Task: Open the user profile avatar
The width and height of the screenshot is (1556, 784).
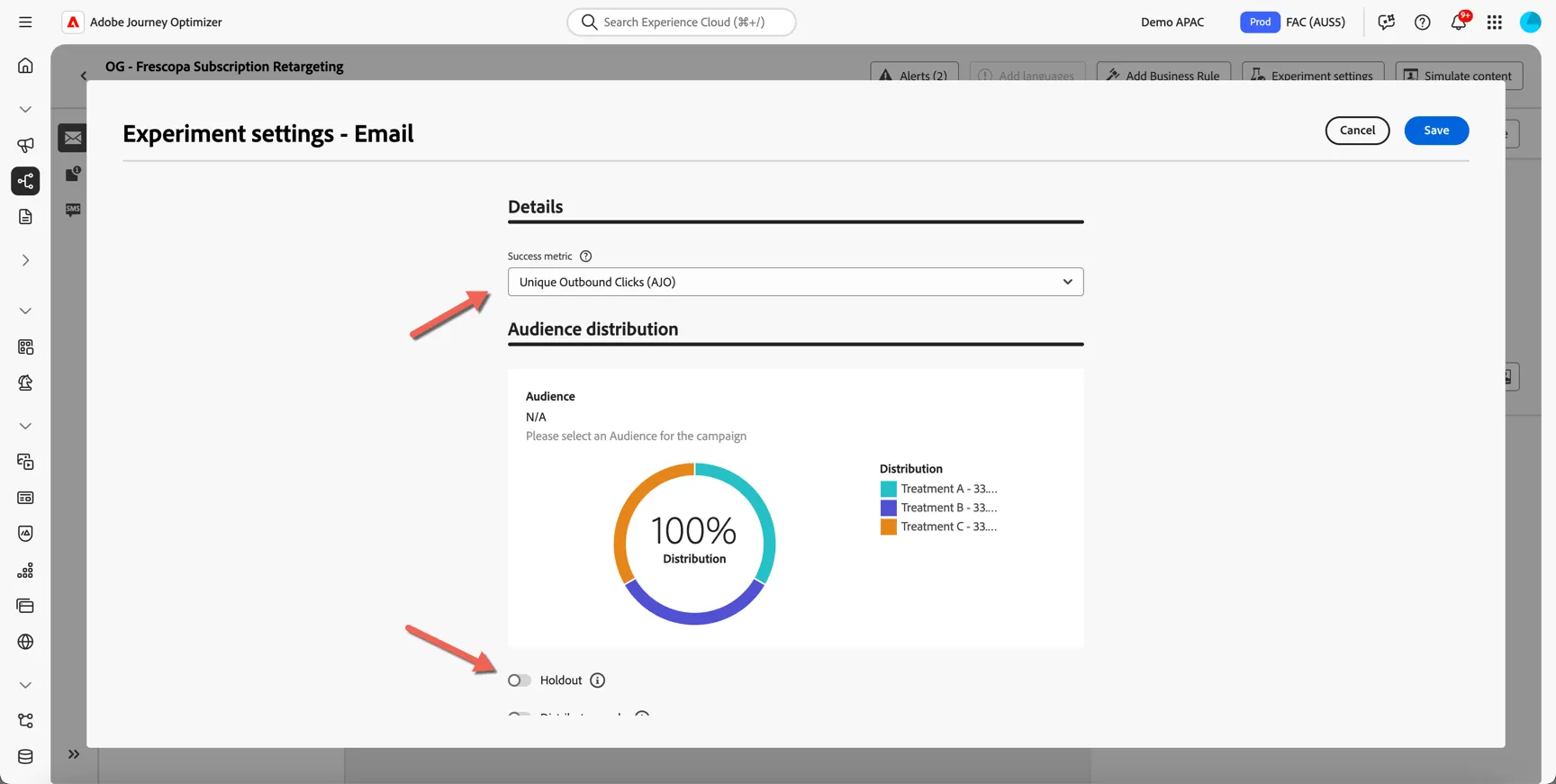Action: (x=1531, y=23)
